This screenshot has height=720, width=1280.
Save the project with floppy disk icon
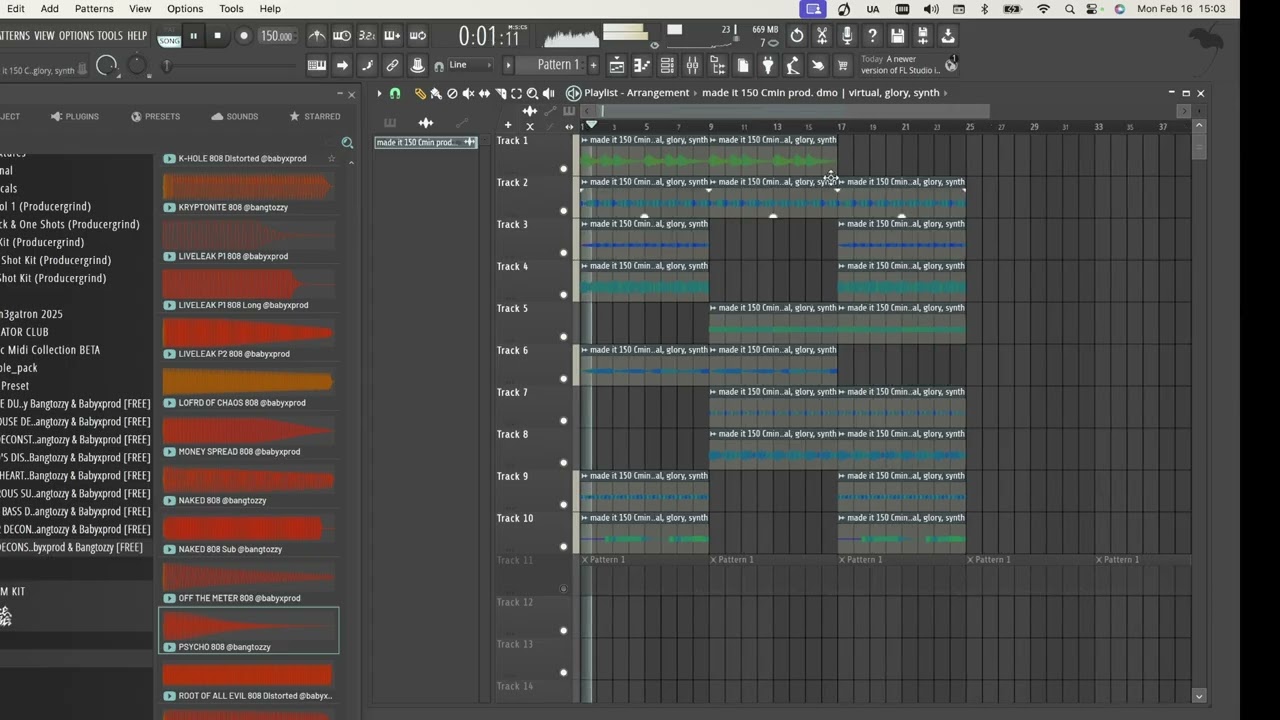(x=897, y=36)
